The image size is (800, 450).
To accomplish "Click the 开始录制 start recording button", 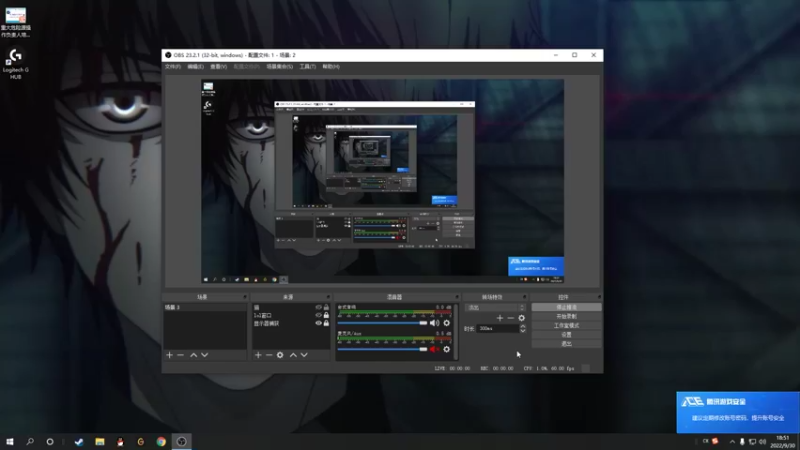I will (566, 316).
